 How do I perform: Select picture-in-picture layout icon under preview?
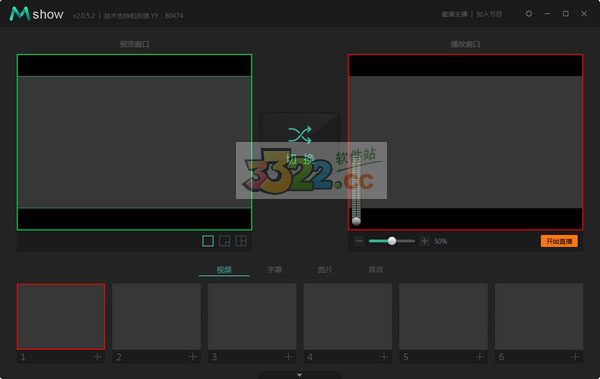coord(225,241)
